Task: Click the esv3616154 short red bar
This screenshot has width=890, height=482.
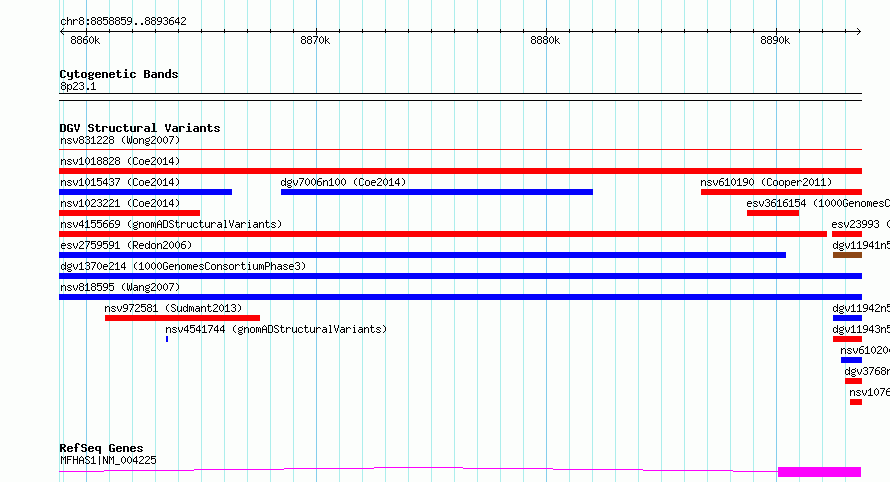Action: (x=773, y=213)
